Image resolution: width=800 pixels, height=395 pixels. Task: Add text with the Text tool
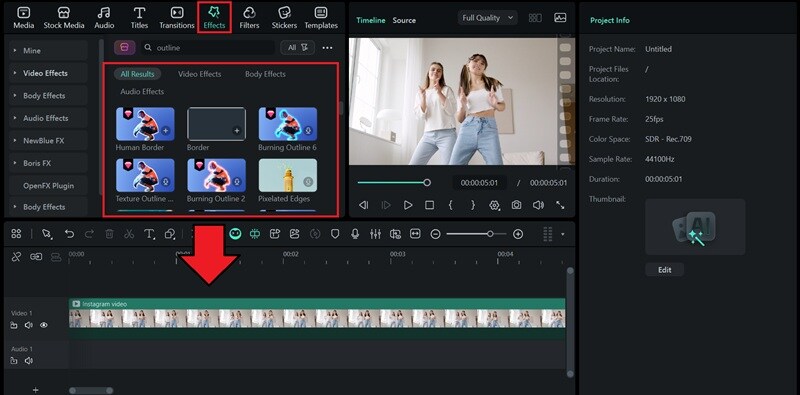click(x=149, y=234)
